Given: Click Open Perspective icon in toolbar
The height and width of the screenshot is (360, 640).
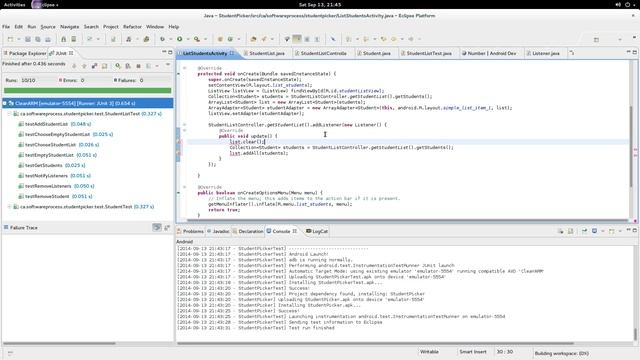Looking at the screenshot, I should click(596, 40).
